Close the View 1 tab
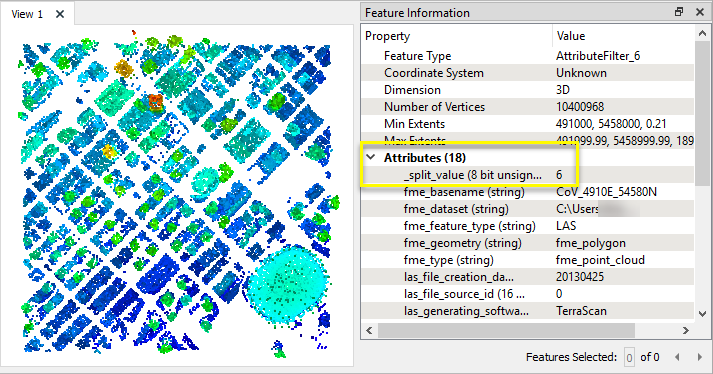 tap(60, 14)
